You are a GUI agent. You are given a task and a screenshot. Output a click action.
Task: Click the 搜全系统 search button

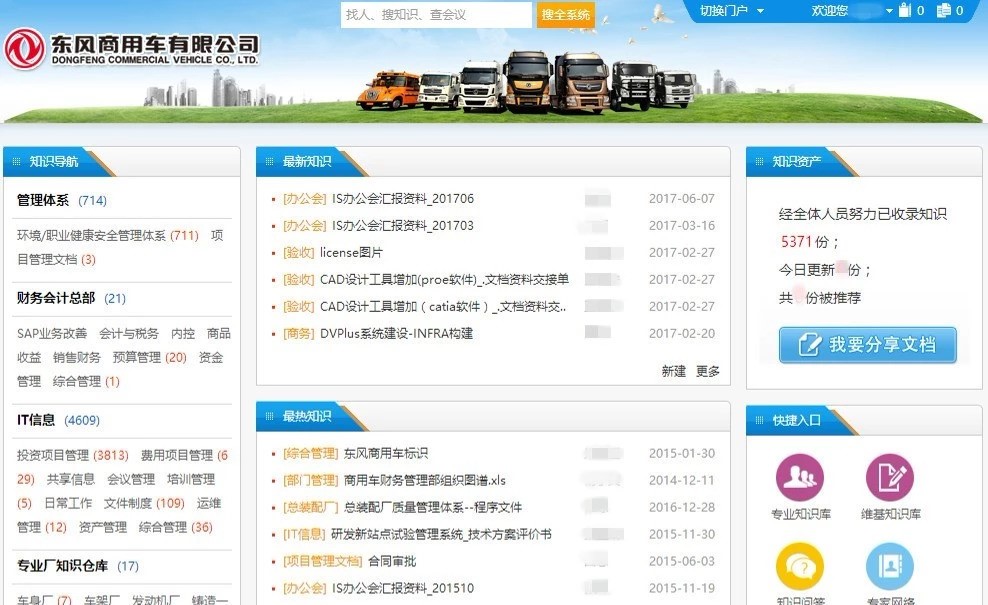click(565, 15)
